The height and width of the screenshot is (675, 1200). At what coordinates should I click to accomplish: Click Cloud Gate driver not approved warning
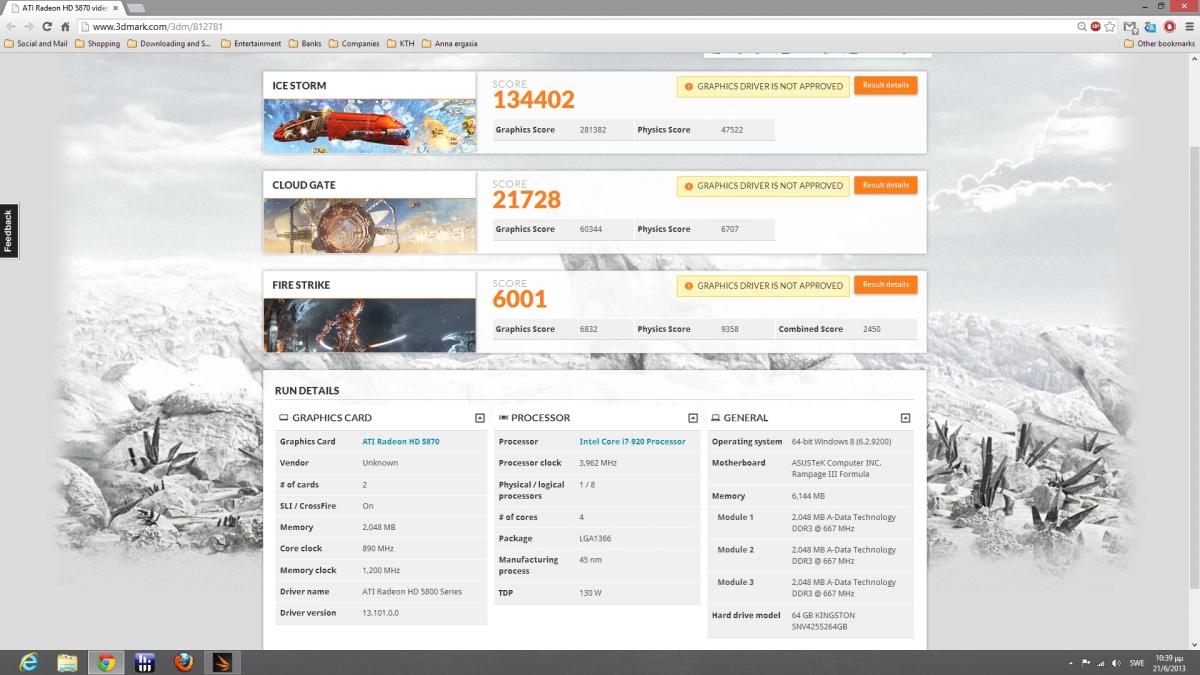[x=763, y=186]
